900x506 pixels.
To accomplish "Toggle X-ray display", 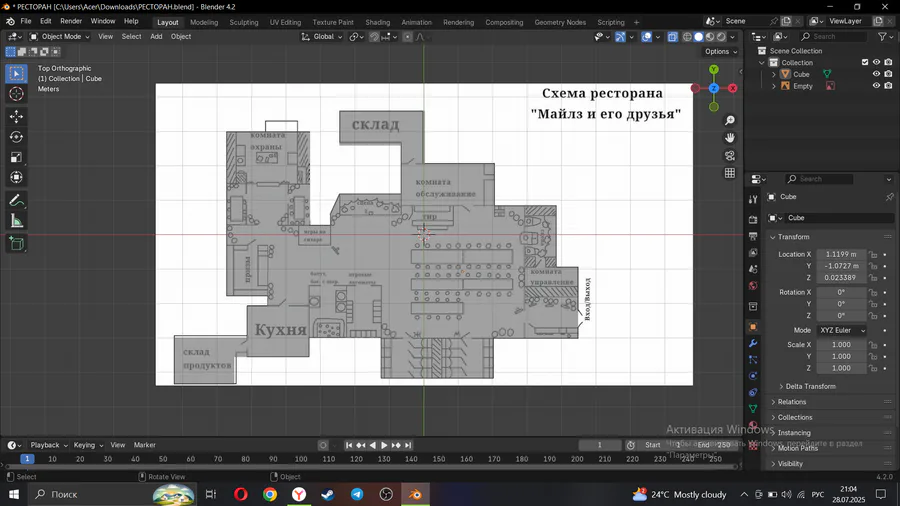I will coord(672,37).
